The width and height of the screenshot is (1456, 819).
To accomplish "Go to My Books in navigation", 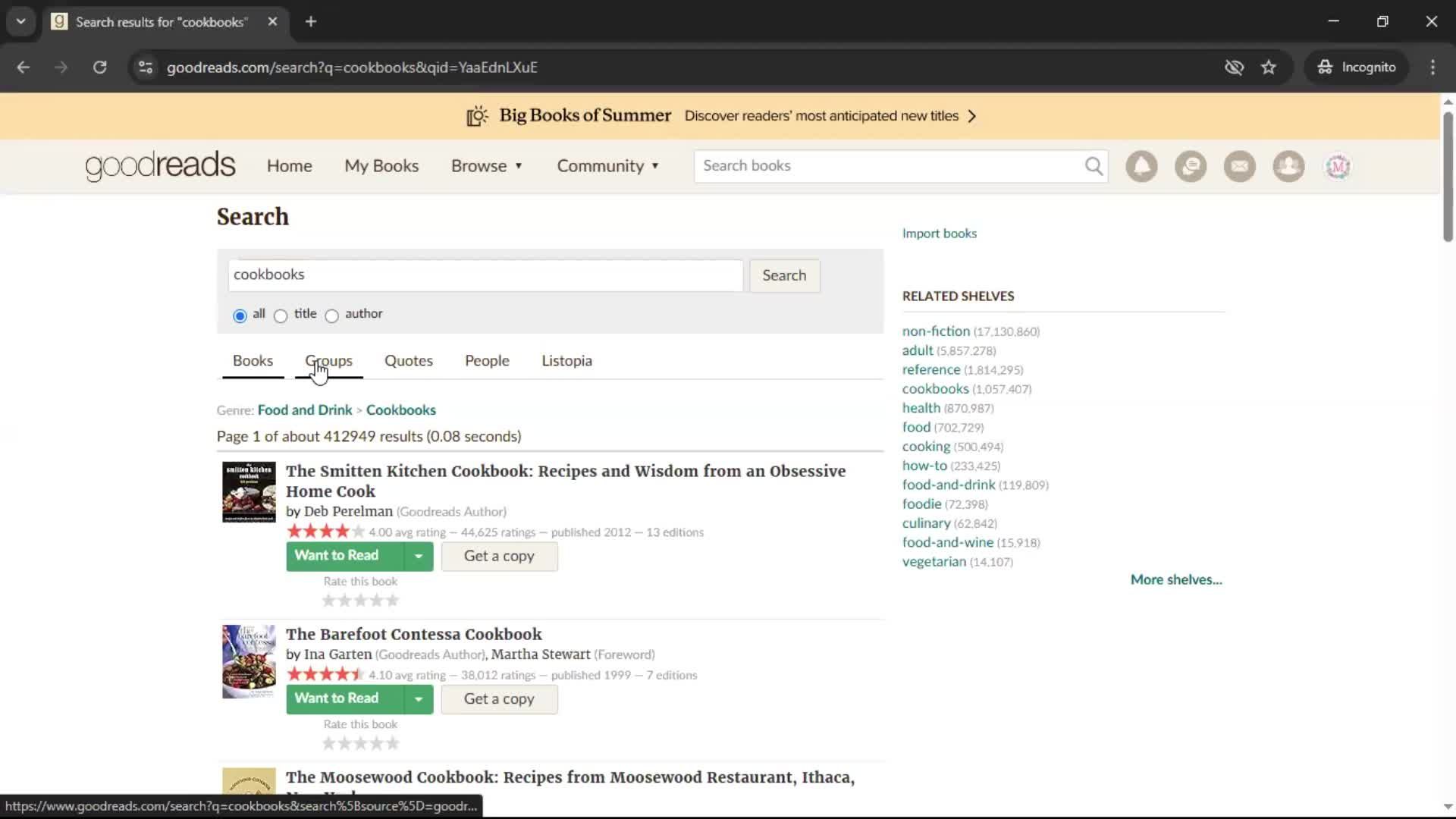I will click(381, 166).
